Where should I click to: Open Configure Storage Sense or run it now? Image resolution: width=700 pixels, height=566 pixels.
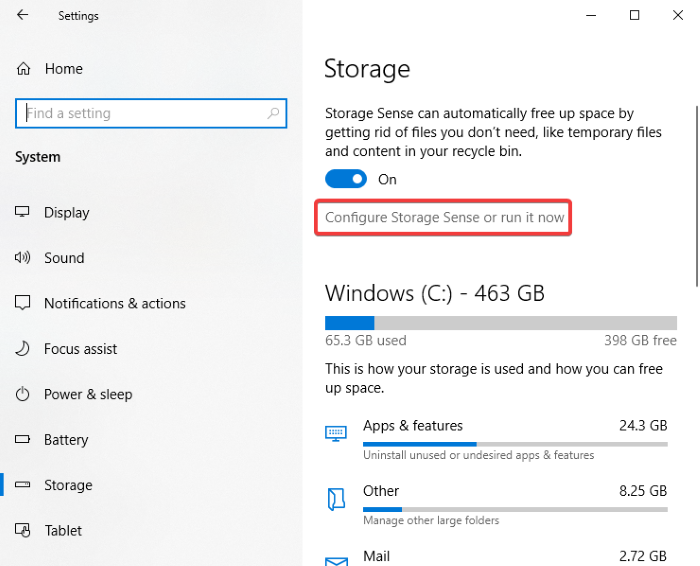pyautogui.click(x=444, y=217)
